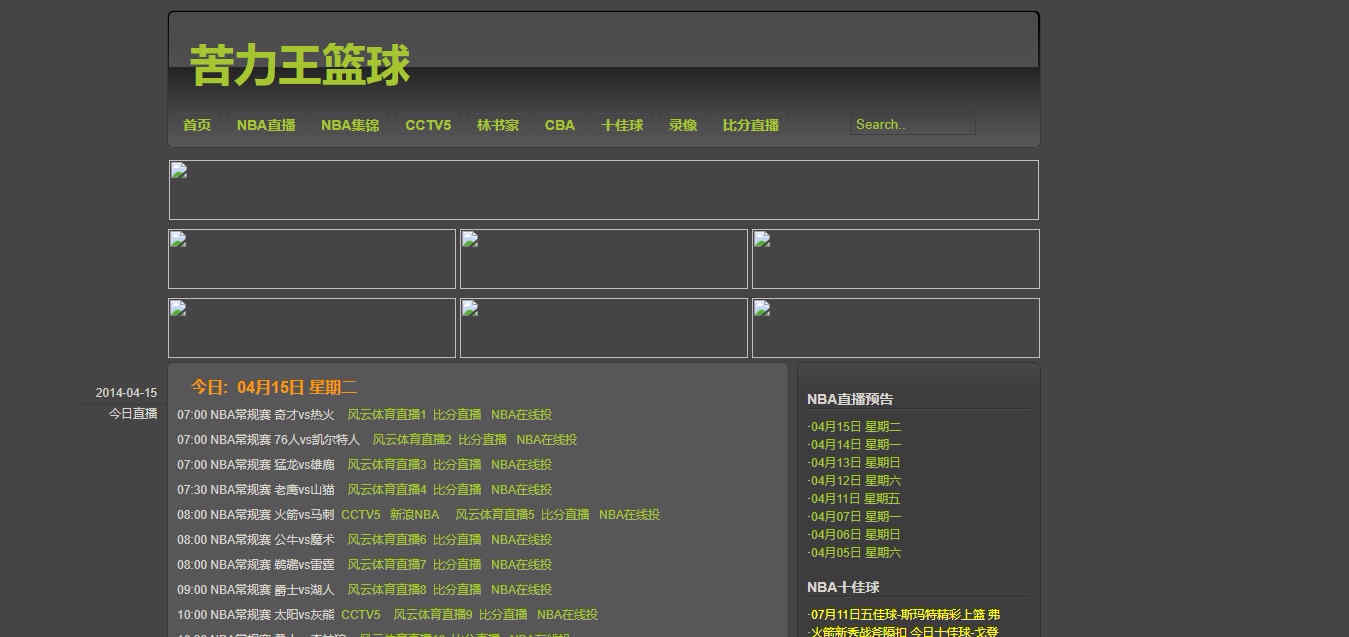The image size is (1349, 637).
Task: Open the 比分直播 live scores page
Action: pos(750,125)
